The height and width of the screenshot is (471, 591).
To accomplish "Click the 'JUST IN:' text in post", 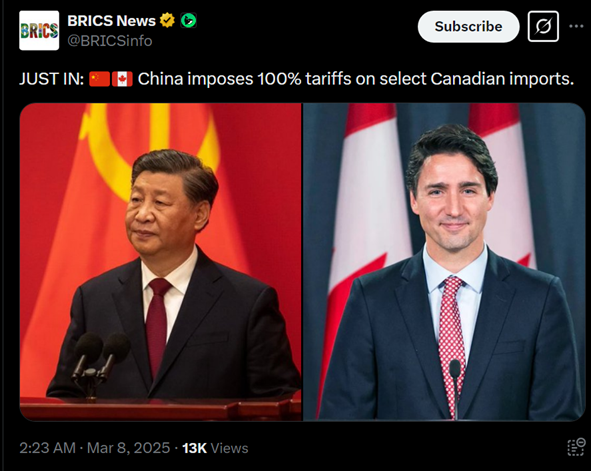I will coord(52,79).
